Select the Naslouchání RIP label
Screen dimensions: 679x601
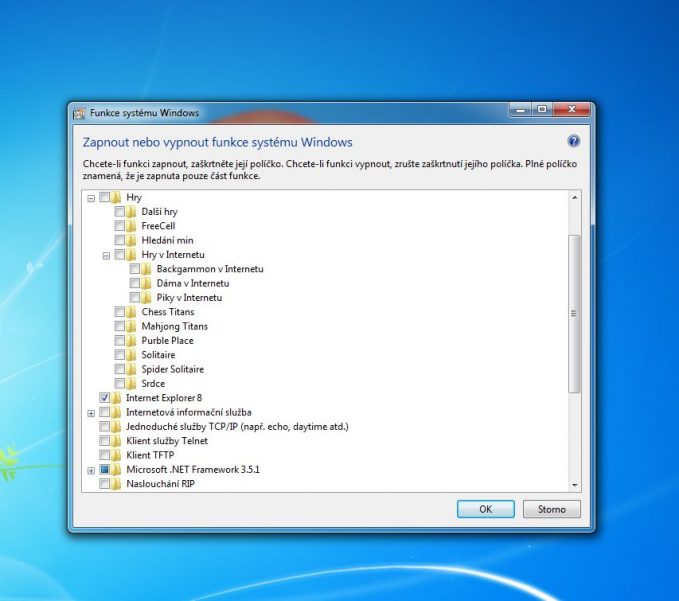pos(160,484)
